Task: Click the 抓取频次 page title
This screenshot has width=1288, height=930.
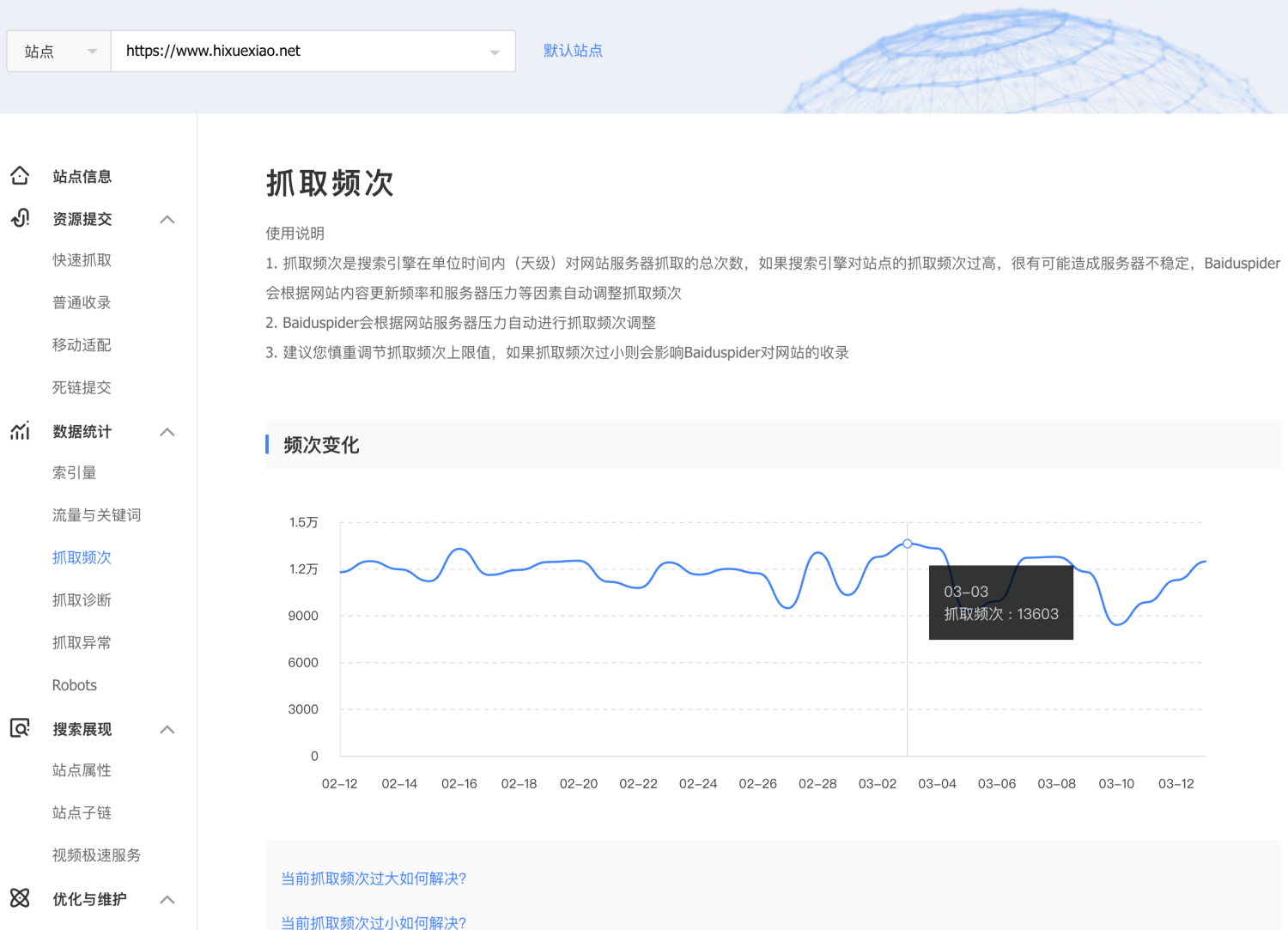Action: [330, 183]
